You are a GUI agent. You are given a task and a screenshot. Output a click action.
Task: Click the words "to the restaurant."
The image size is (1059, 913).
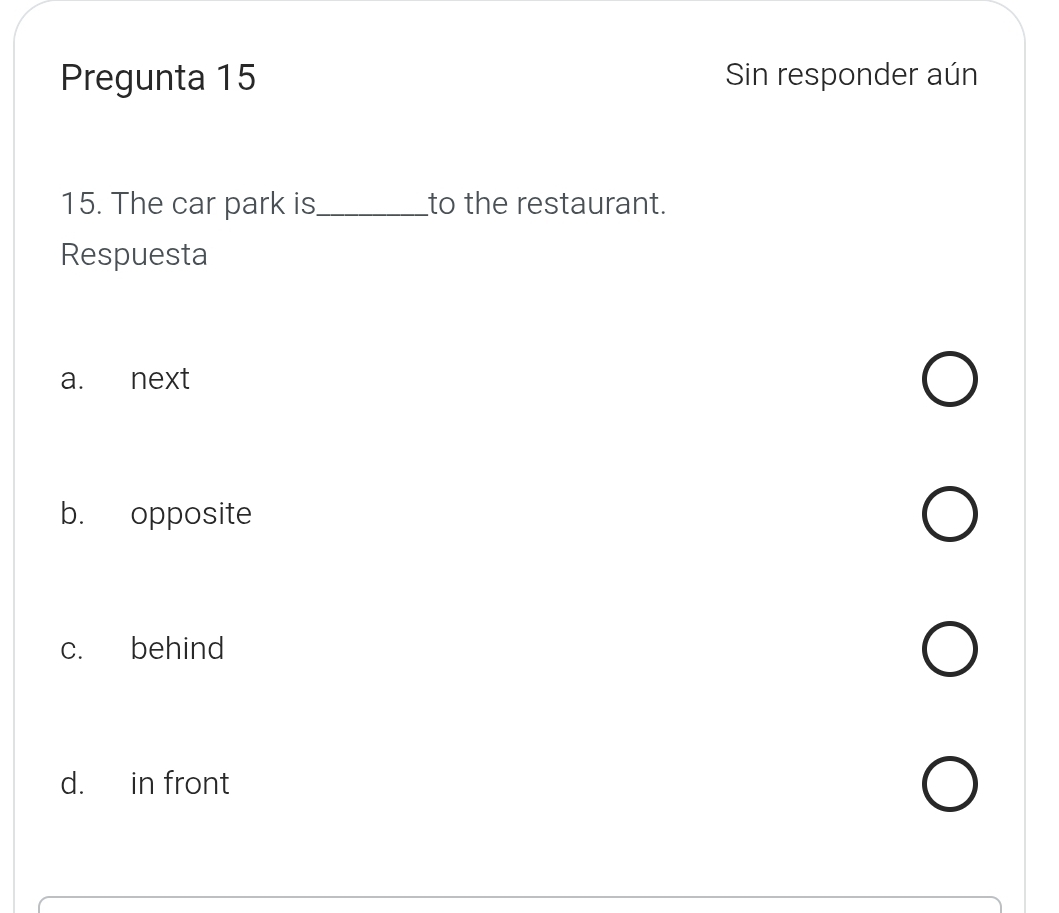(x=547, y=204)
